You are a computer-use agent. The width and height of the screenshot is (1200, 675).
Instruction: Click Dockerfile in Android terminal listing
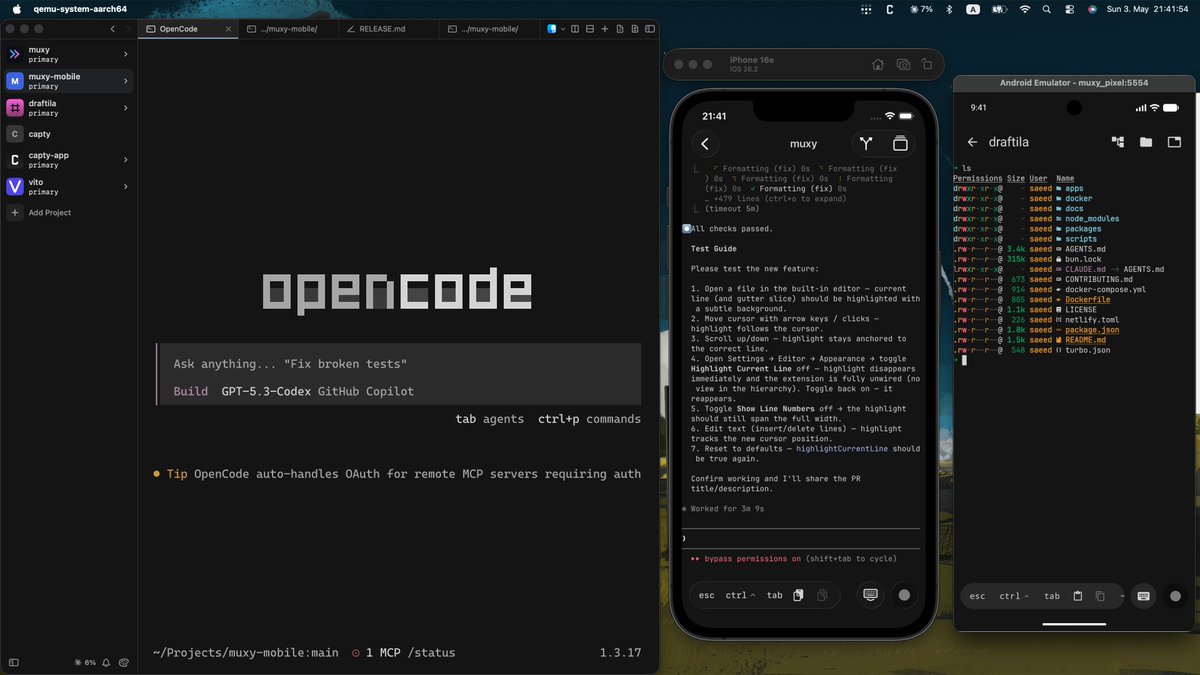(x=1088, y=299)
